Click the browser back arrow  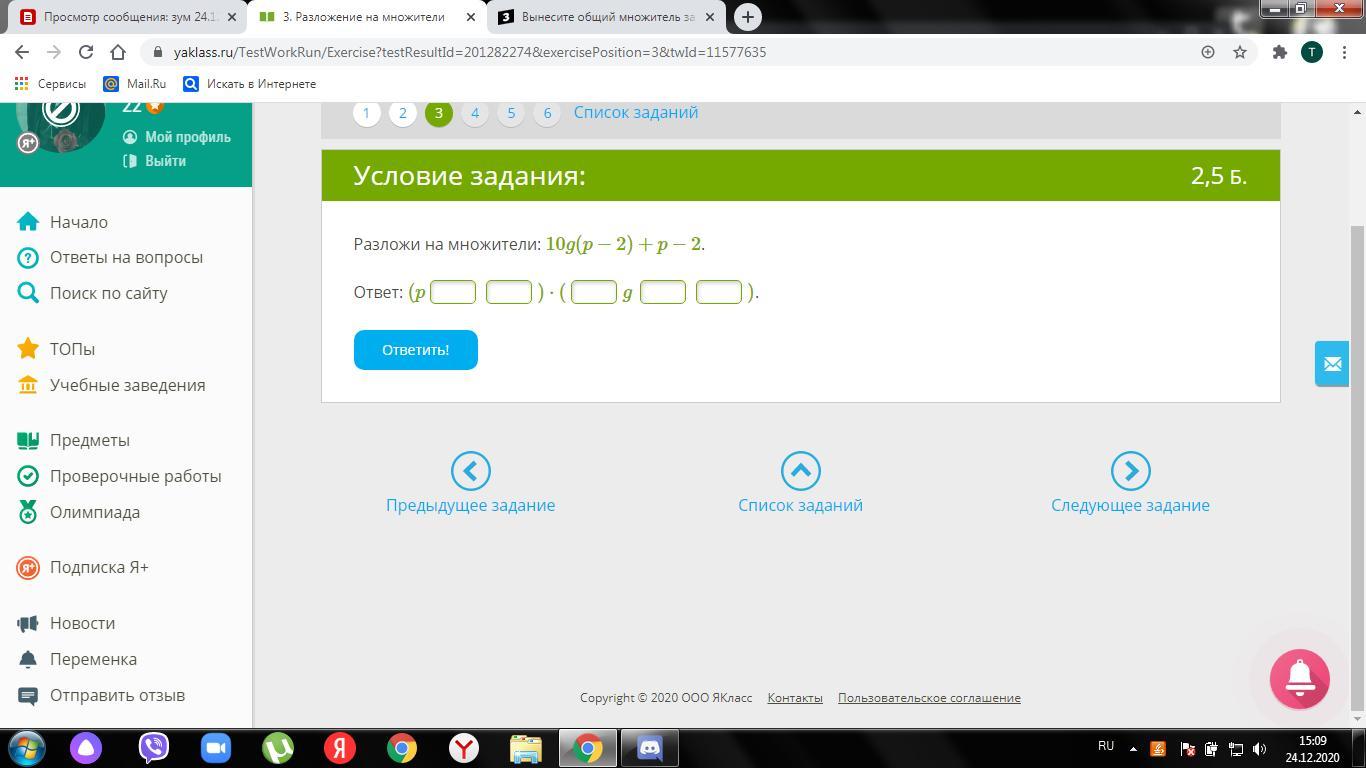22,52
